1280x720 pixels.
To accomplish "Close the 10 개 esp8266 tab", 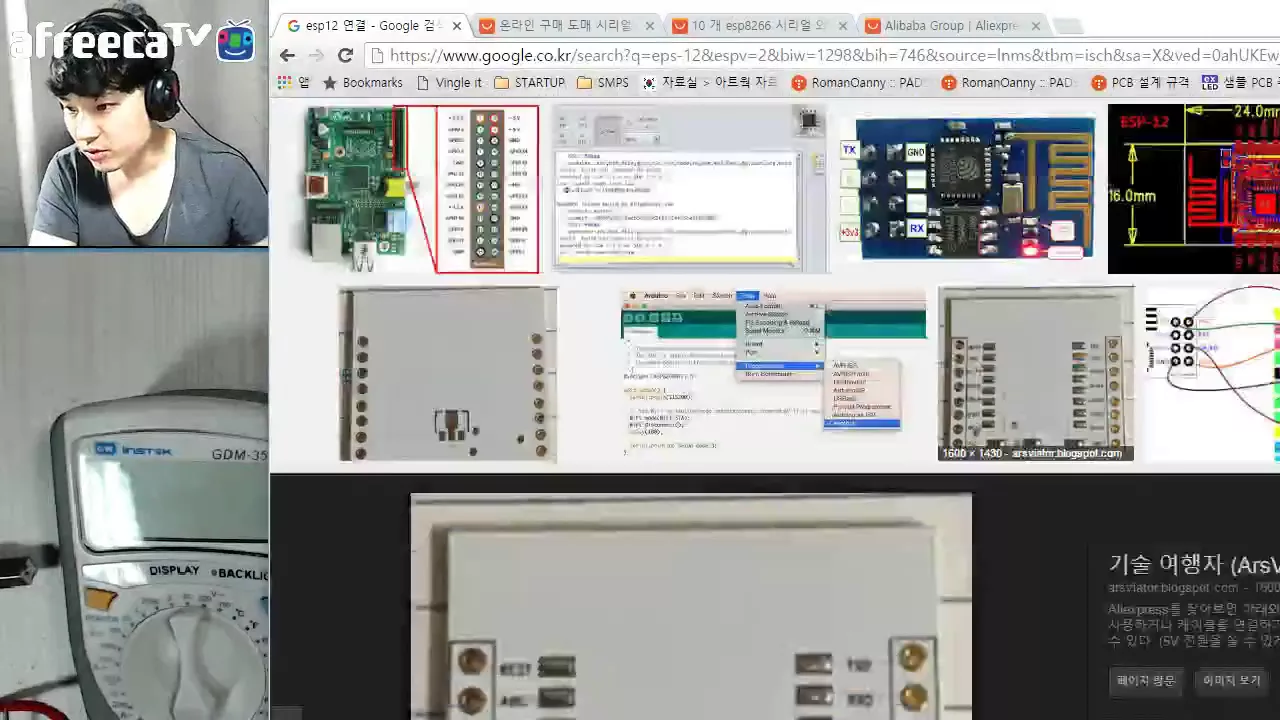I will pyautogui.click(x=843, y=25).
